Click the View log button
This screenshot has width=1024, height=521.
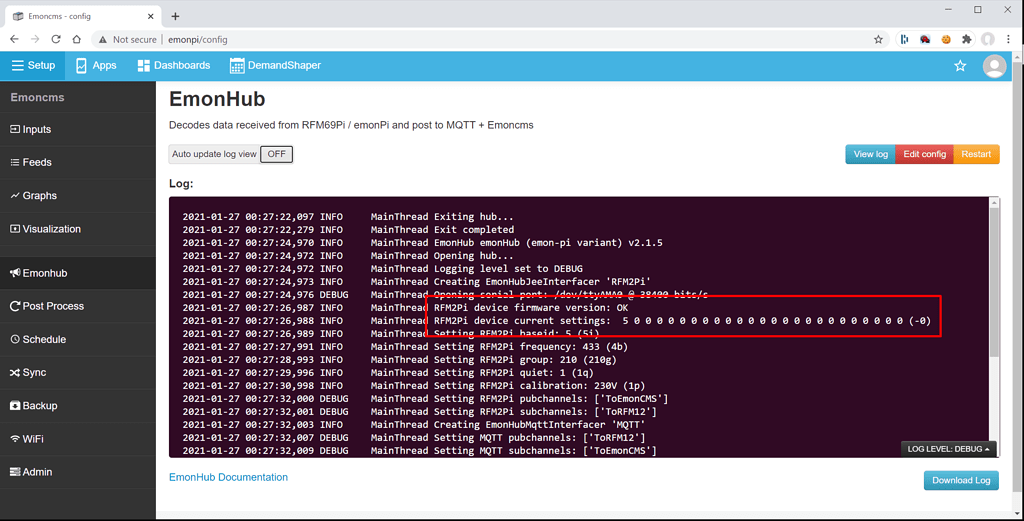pos(871,154)
